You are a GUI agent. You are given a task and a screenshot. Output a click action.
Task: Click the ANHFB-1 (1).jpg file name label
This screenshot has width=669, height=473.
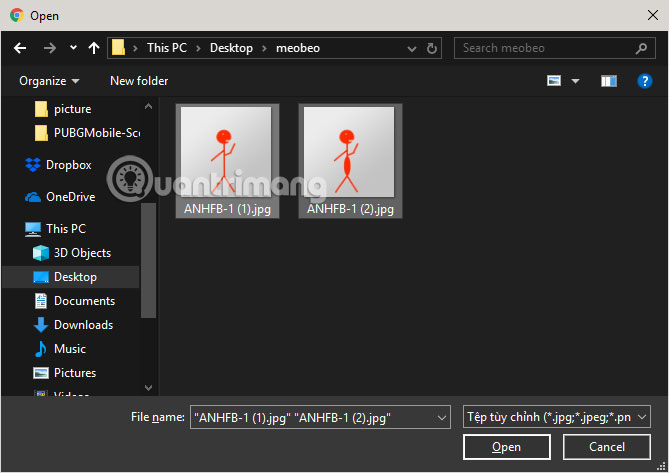[x=227, y=209]
